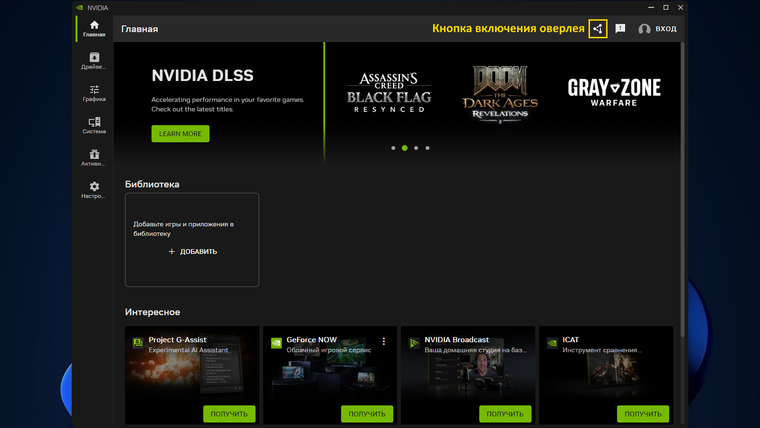Maximize the NVIDIA app window

[666, 7]
